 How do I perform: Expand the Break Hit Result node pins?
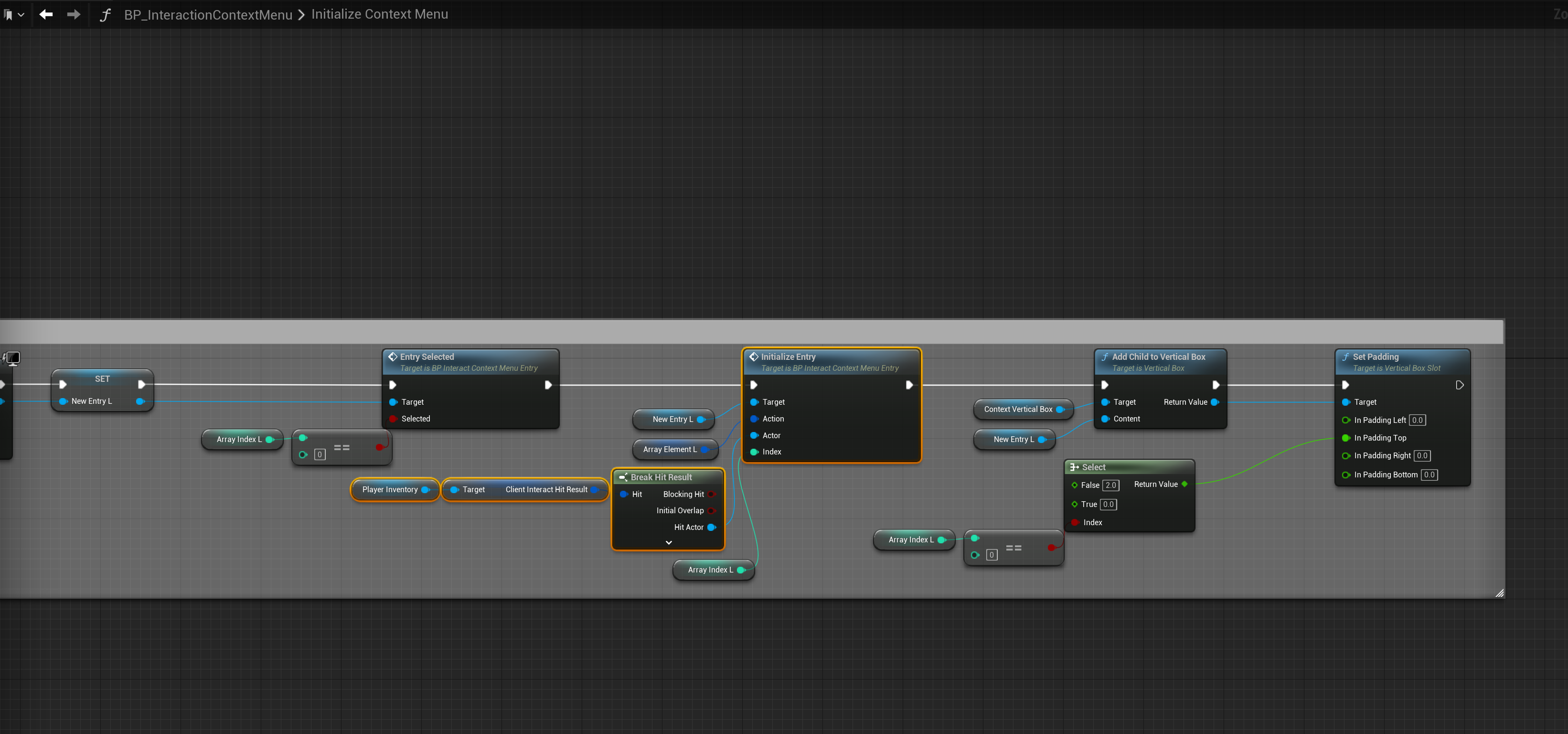point(668,542)
